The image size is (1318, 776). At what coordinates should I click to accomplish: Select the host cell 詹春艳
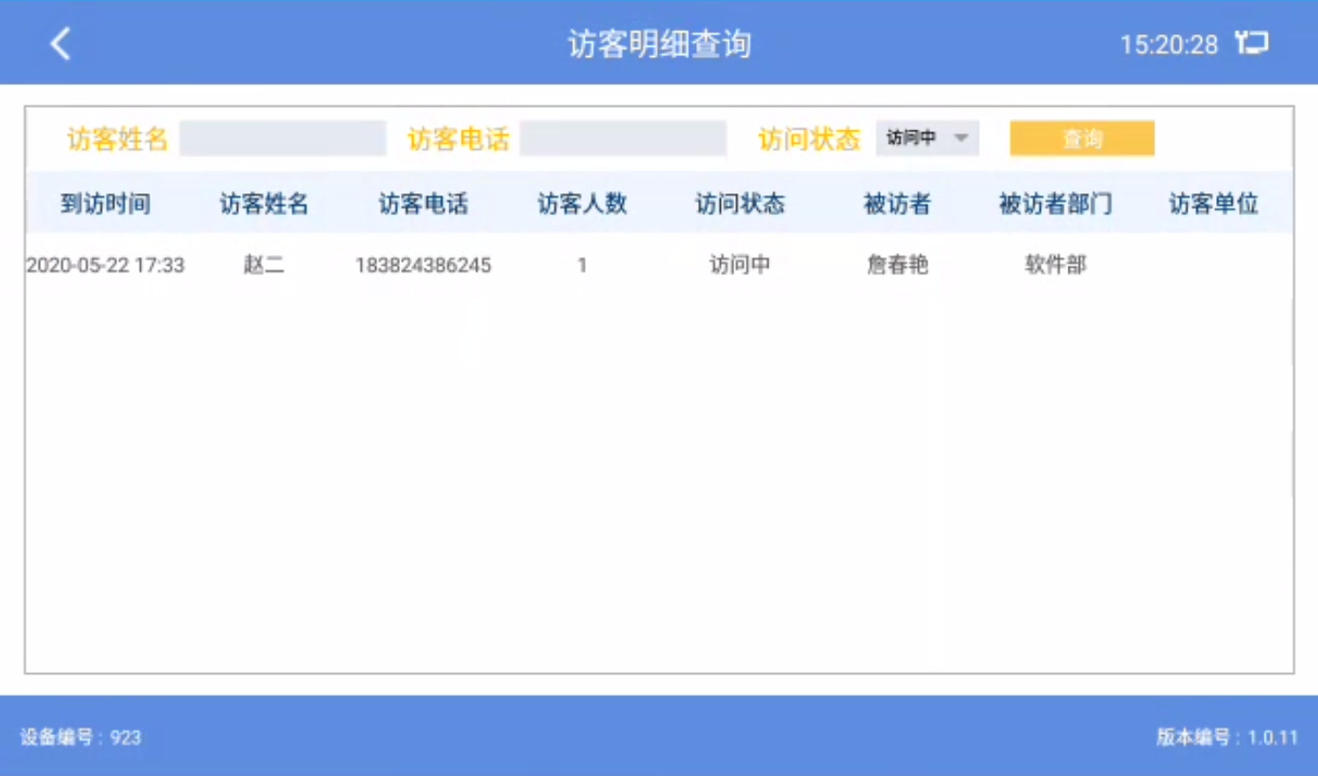coord(898,266)
